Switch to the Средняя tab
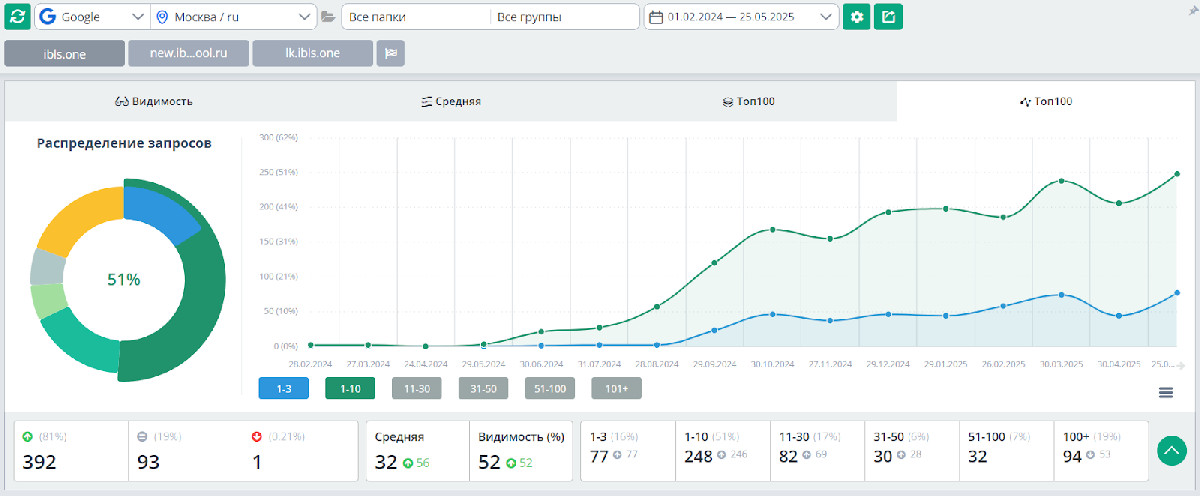 [451, 101]
